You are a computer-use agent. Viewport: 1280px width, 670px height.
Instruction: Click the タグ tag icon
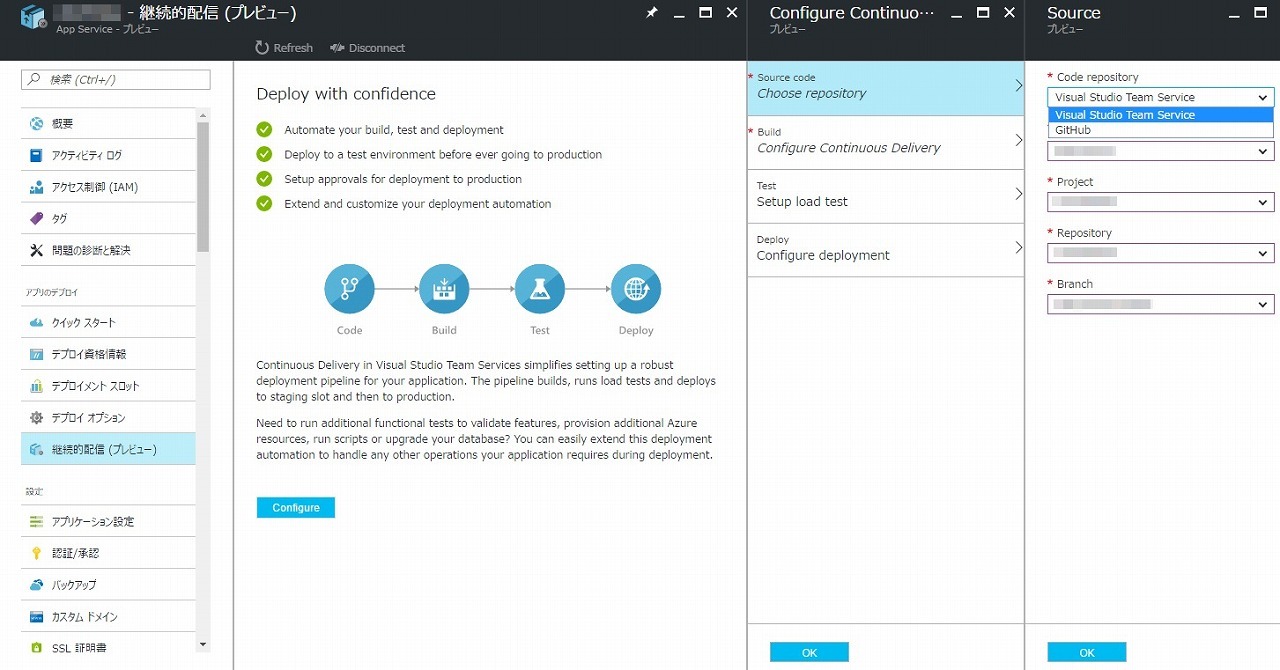[x=36, y=219]
